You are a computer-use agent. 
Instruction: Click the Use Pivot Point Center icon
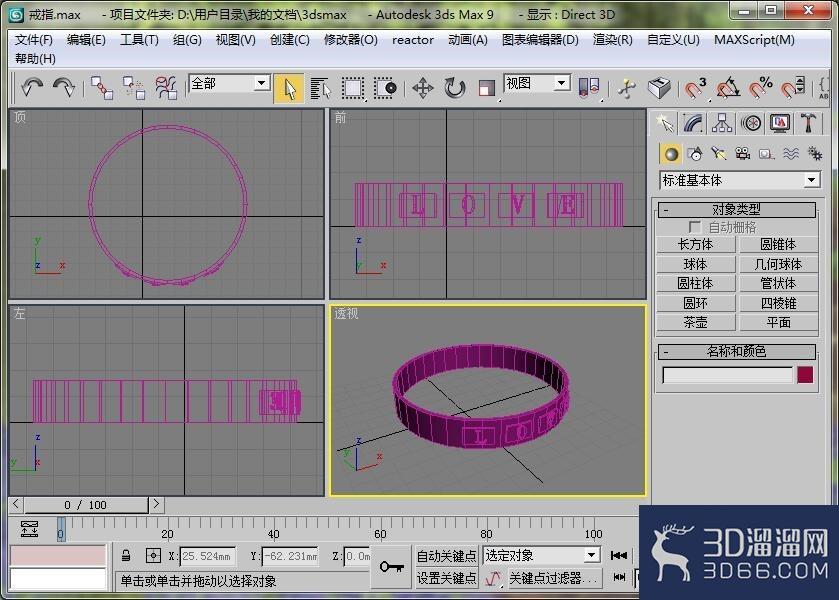coord(589,88)
